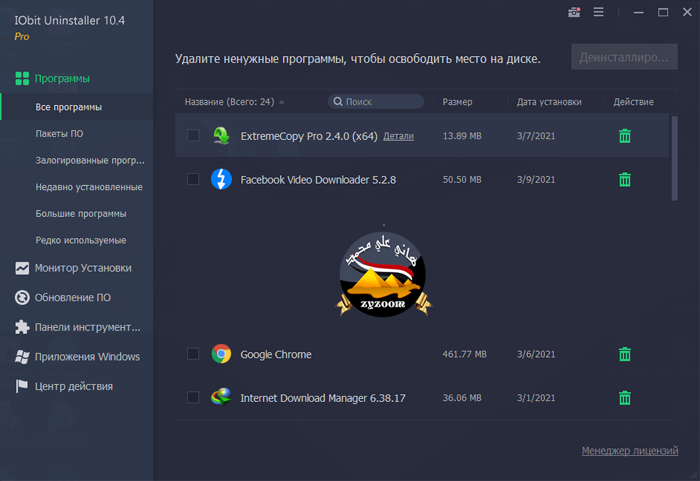
Task: Click the search magnifier icon
Action: (338, 102)
